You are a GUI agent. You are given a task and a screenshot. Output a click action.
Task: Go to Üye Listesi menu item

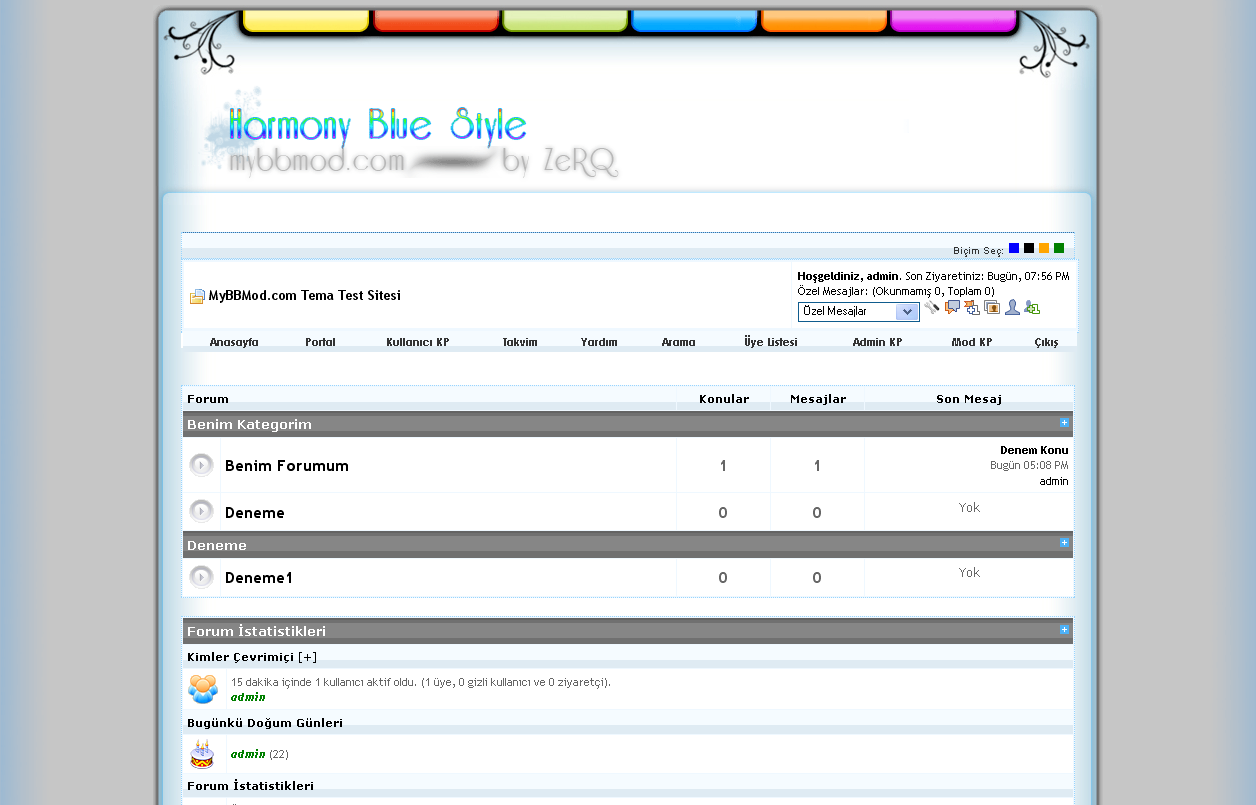click(x=770, y=342)
